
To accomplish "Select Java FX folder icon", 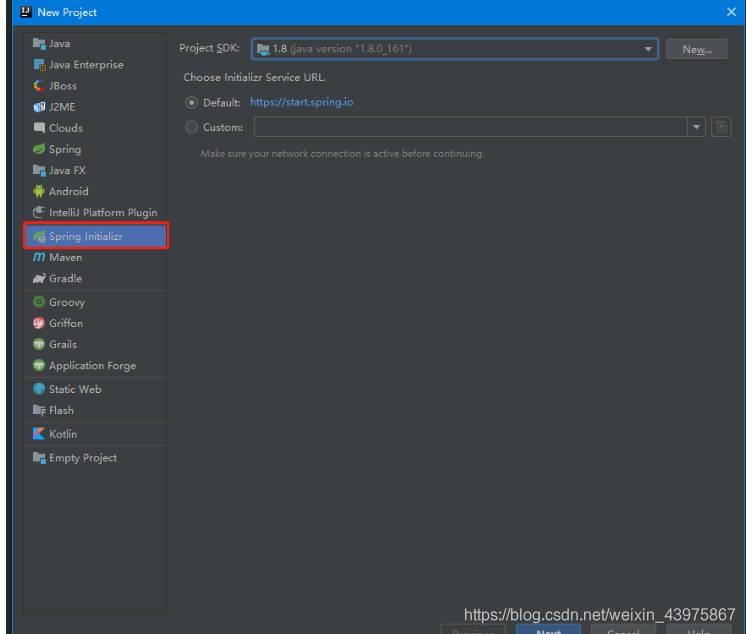I will click(x=39, y=170).
